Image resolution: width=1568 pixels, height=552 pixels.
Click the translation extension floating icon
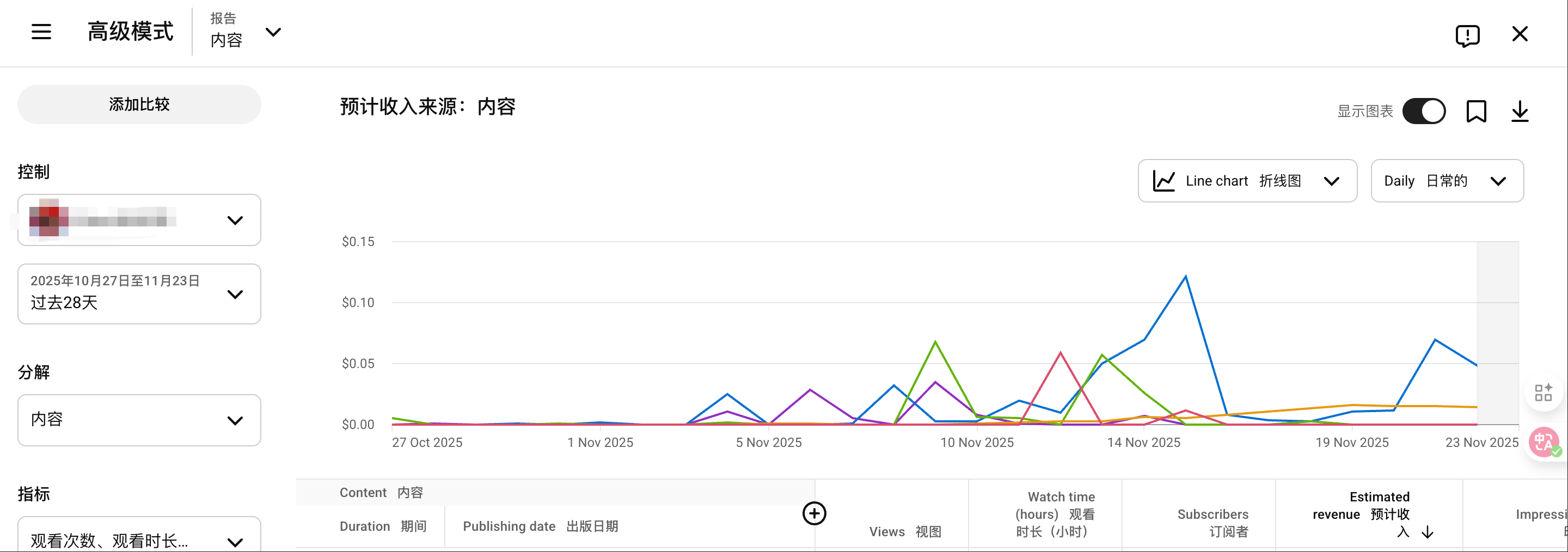point(1543,443)
